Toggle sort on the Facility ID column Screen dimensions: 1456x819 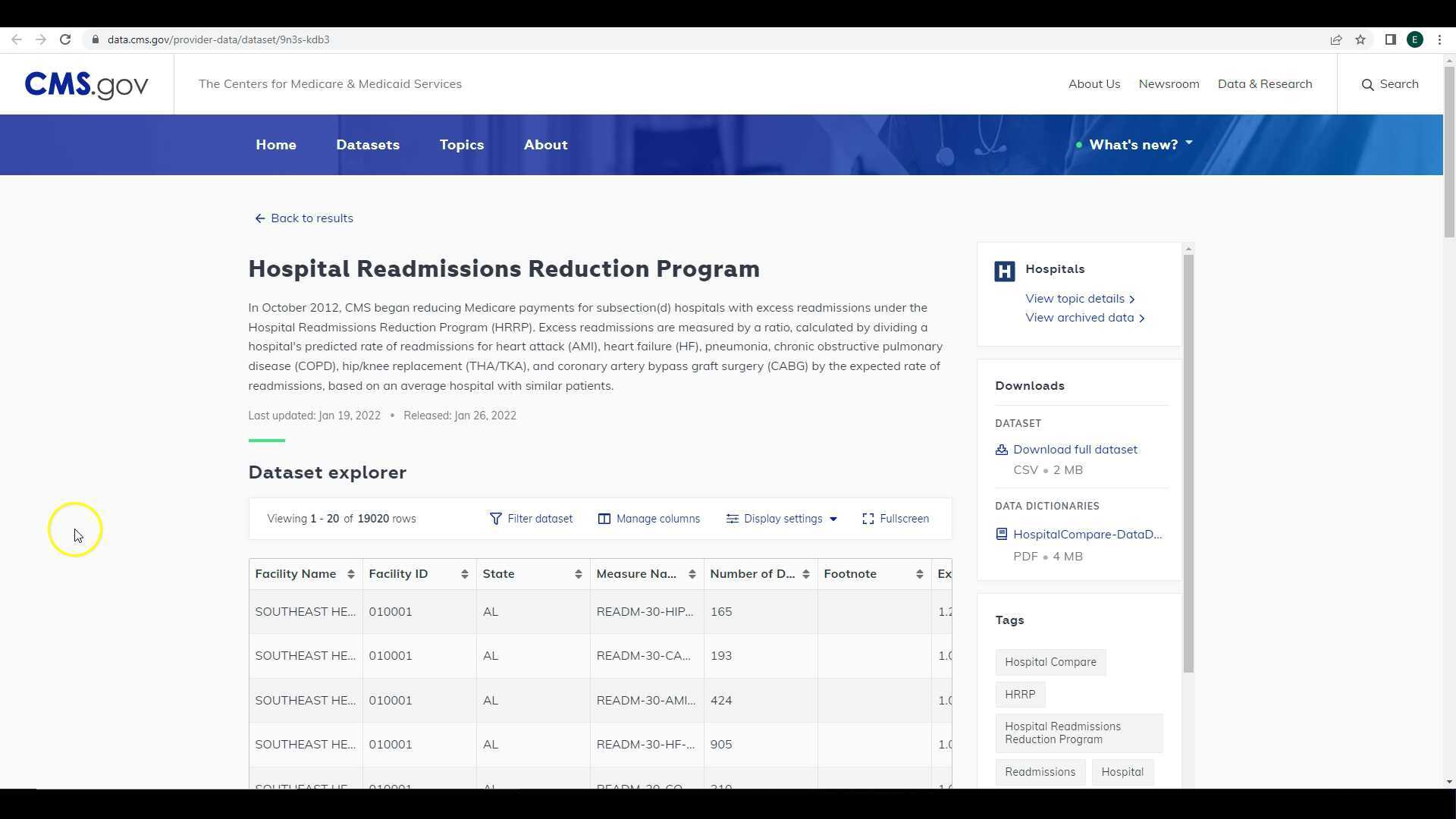coord(464,574)
